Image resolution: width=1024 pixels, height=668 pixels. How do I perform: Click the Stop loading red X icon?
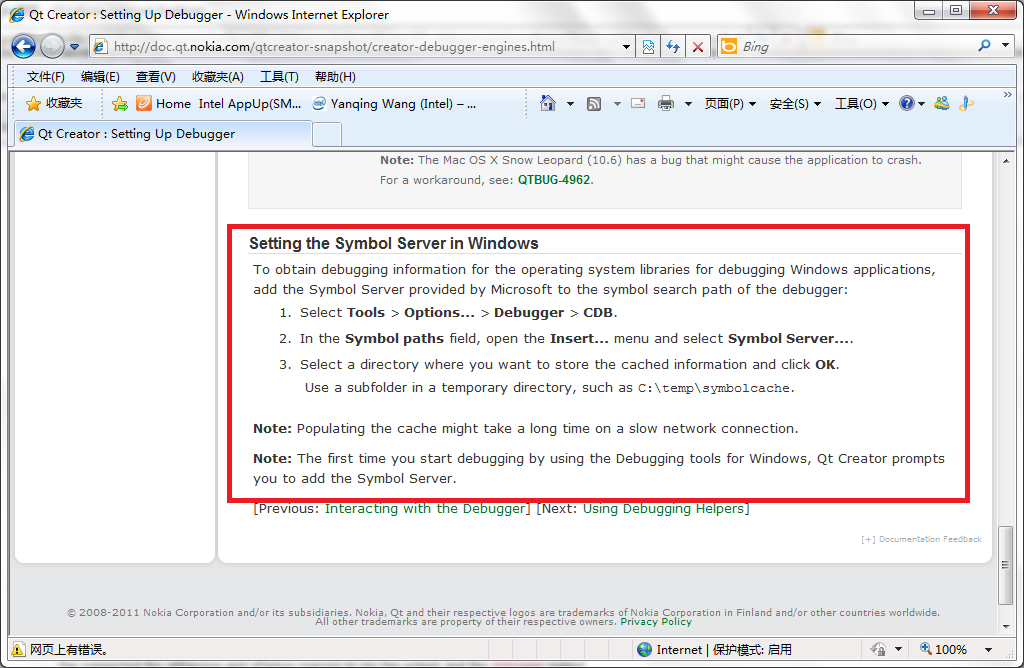(x=698, y=46)
